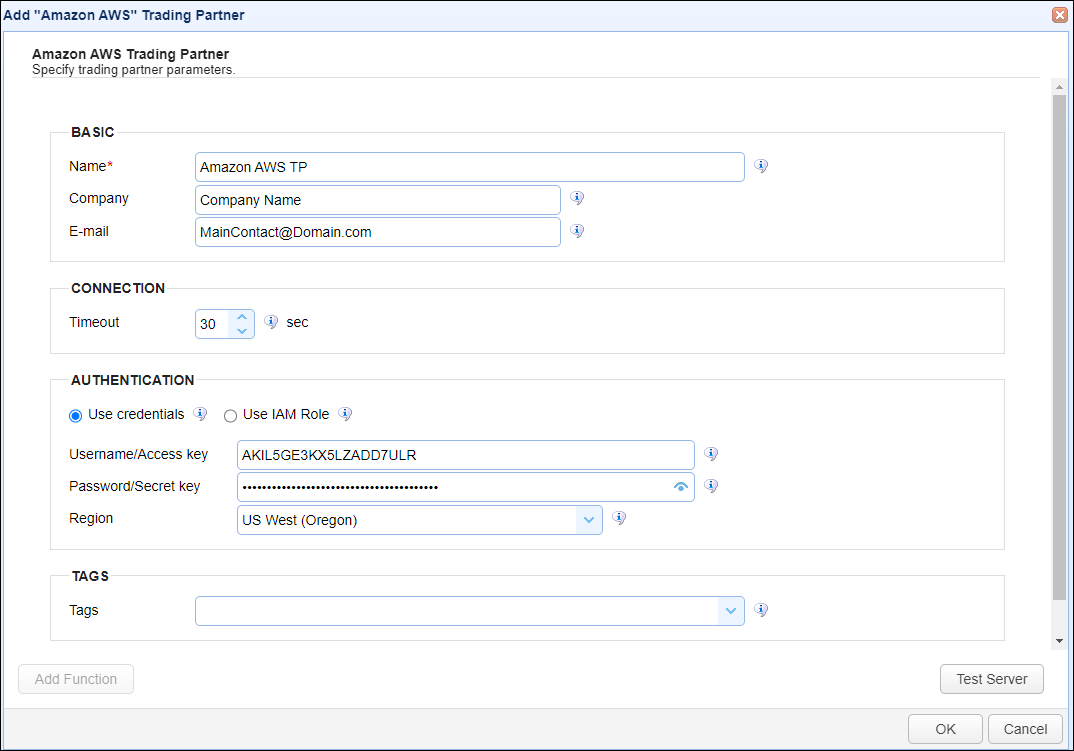Image resolution: width=1074 pixels, height=751 pixels.
Task: Click the info icon beside Tags field
Action: 761,610
